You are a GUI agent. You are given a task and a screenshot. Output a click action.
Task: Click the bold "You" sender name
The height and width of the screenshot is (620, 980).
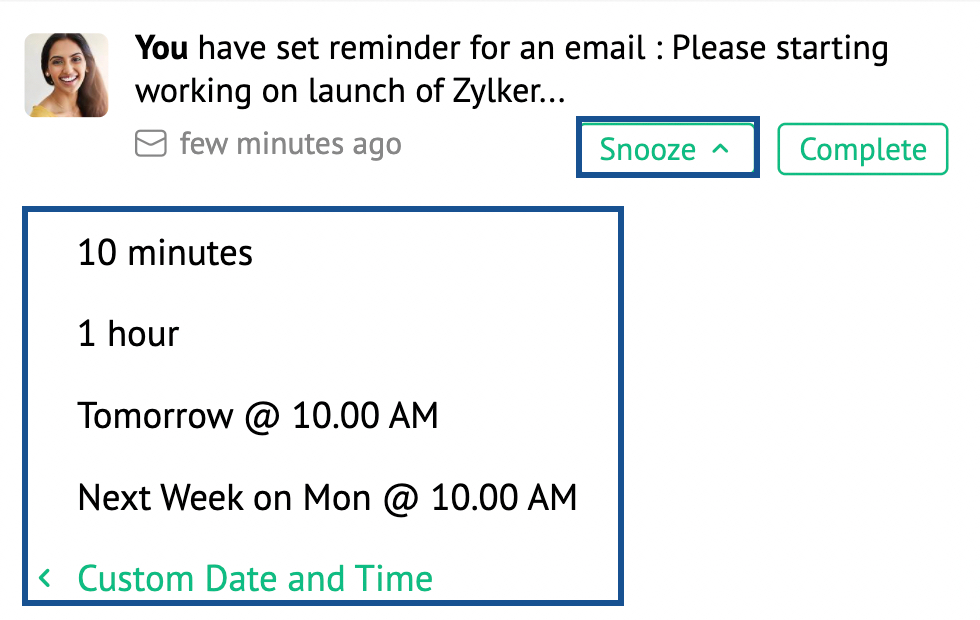click(x=163, y=48)
